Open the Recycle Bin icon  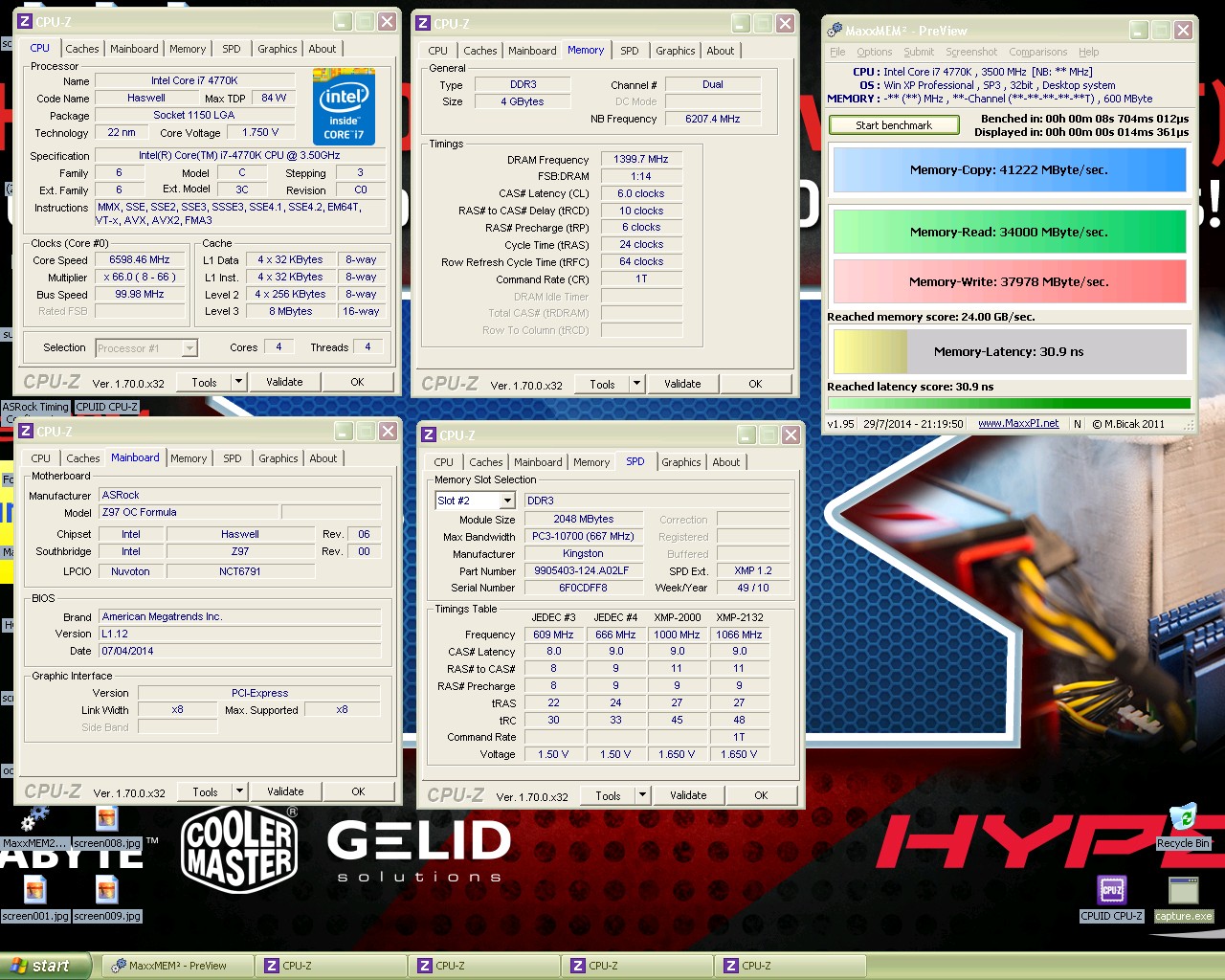1183,818
